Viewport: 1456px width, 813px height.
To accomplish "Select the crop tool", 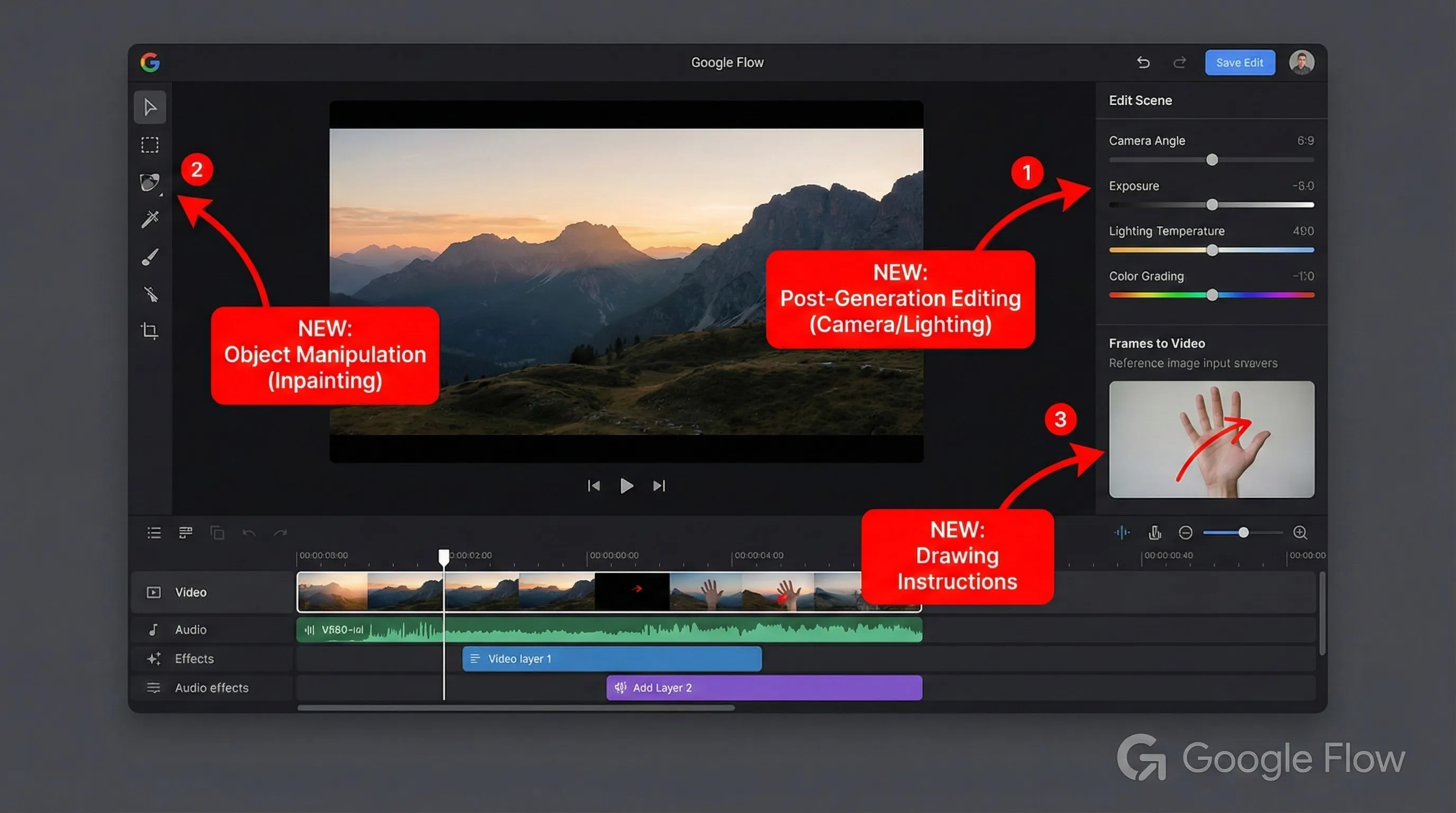I will 150,331.
